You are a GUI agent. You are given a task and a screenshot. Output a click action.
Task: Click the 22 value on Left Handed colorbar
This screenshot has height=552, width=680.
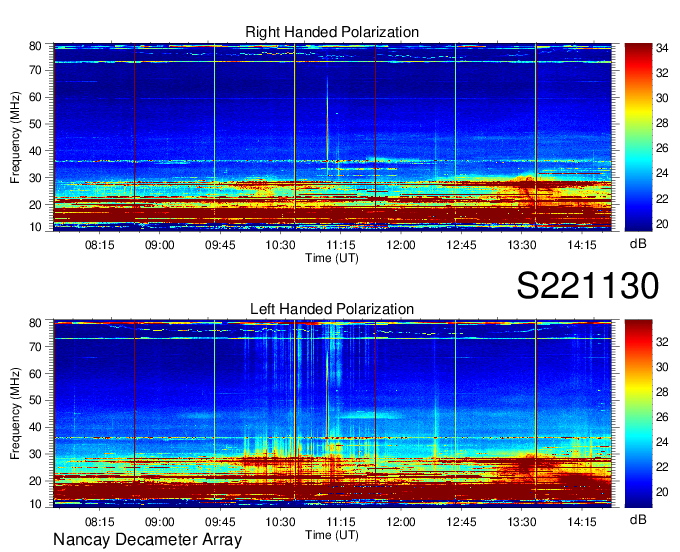(x=662, y=467)
